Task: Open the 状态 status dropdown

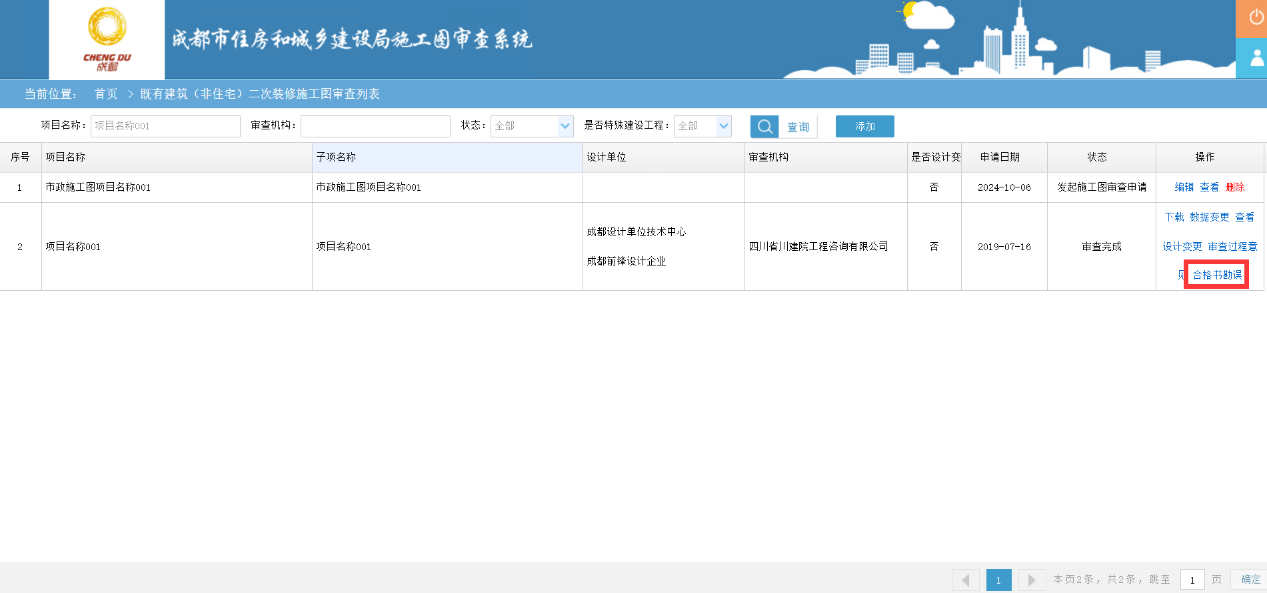Action: click(x=531, y=126)
